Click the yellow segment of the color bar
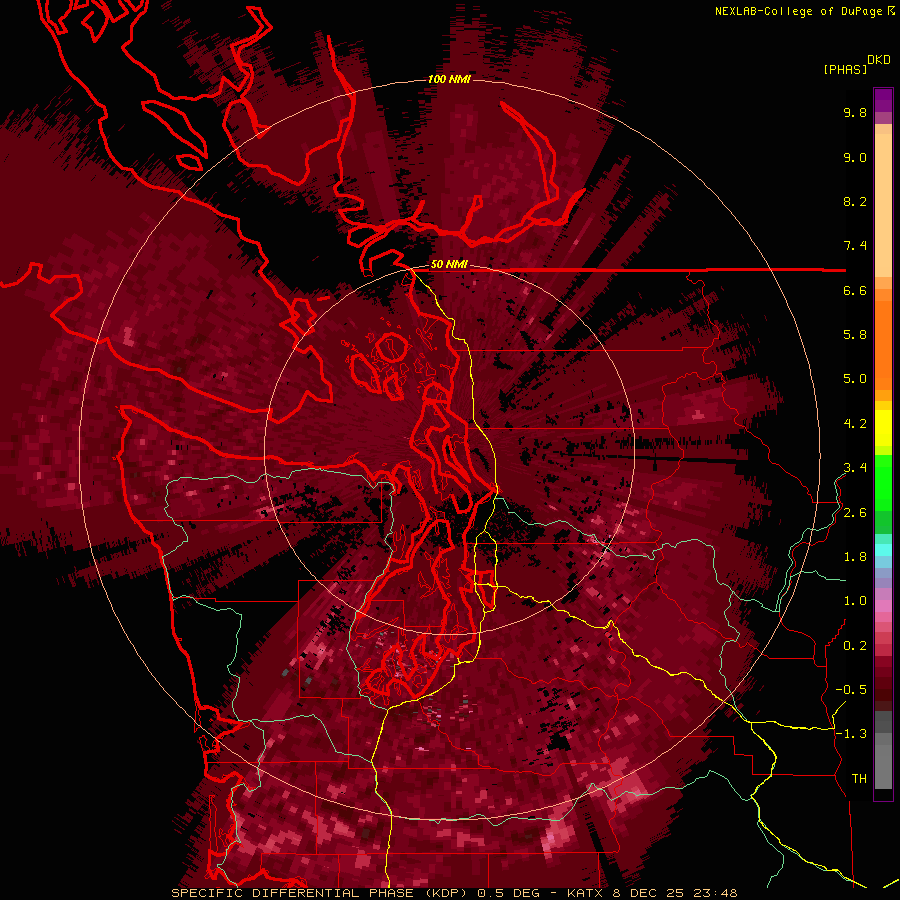The height and width of the screenshot is (900, 900). (x=883, y=428)
